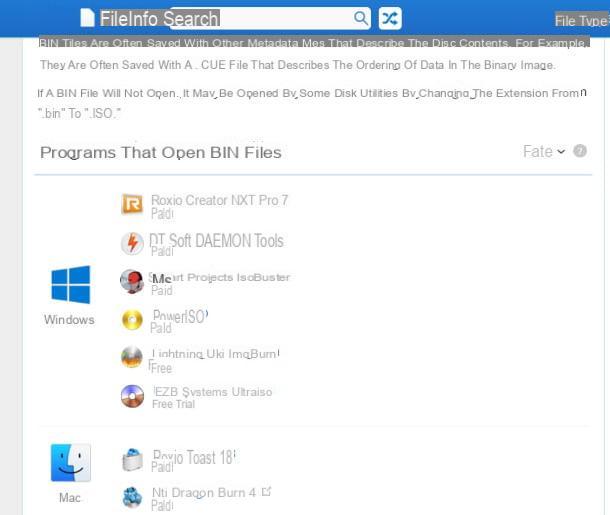Viewport: 610px width, 515px height.
Task: Click the external link icon beside Dragon Burn 4
Action: point(266,491)
